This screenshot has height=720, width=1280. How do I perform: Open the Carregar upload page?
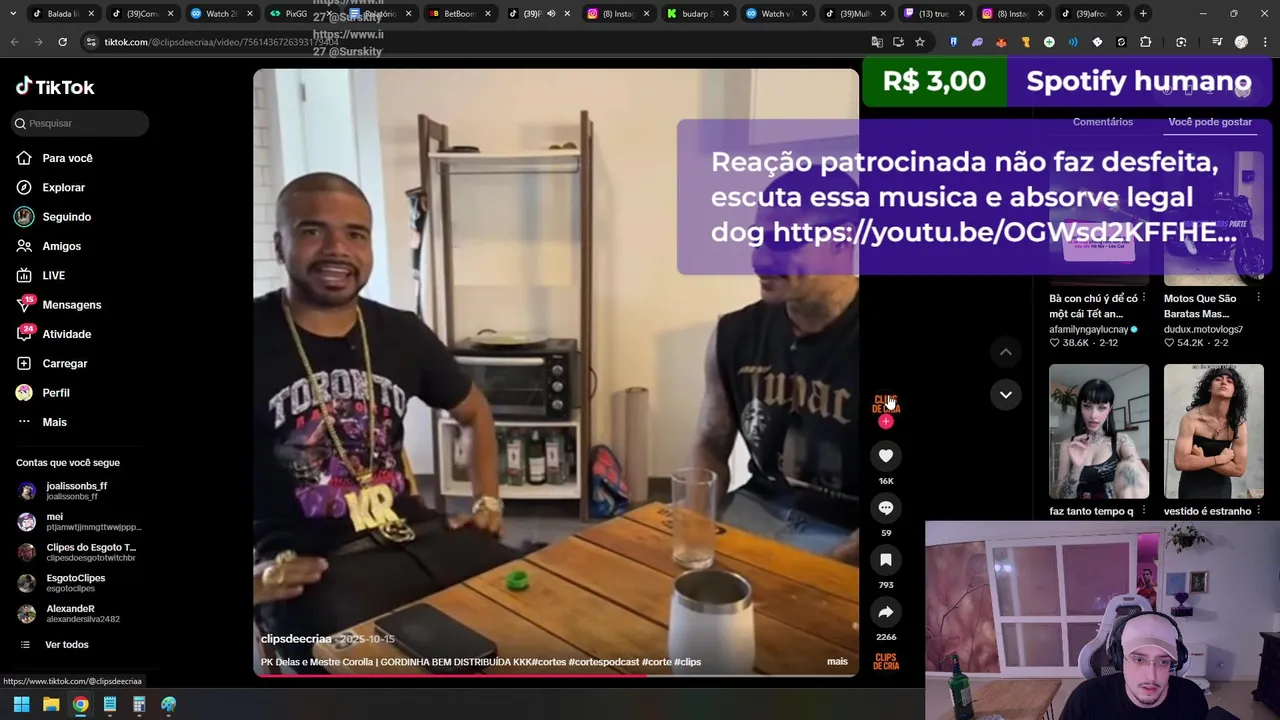pos(64,363)
